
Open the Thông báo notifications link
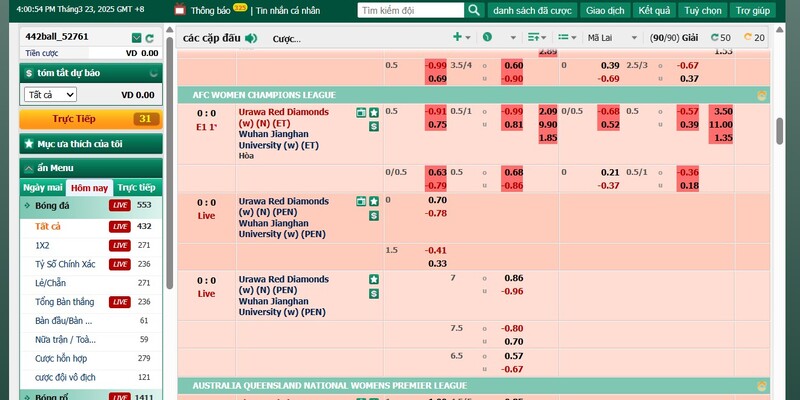tap(210, 10)
